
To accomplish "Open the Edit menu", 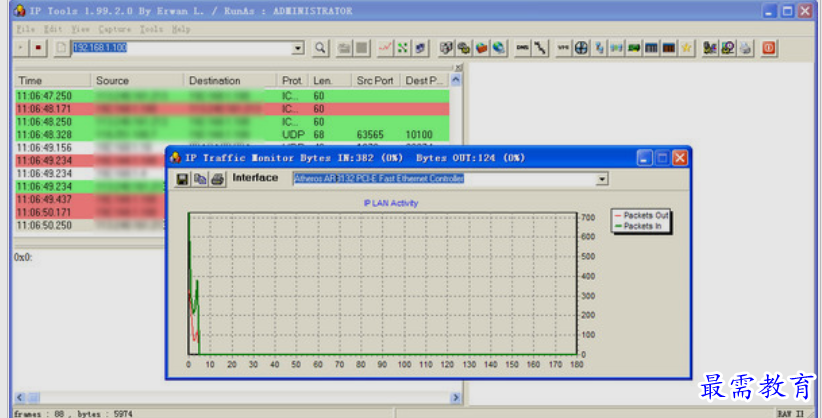I will (x=53, y=29).
